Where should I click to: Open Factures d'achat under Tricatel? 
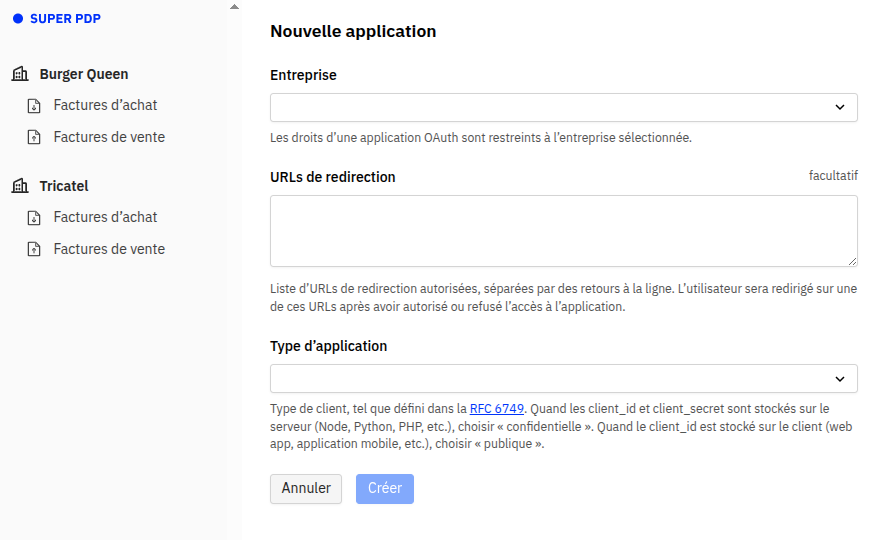105,217
